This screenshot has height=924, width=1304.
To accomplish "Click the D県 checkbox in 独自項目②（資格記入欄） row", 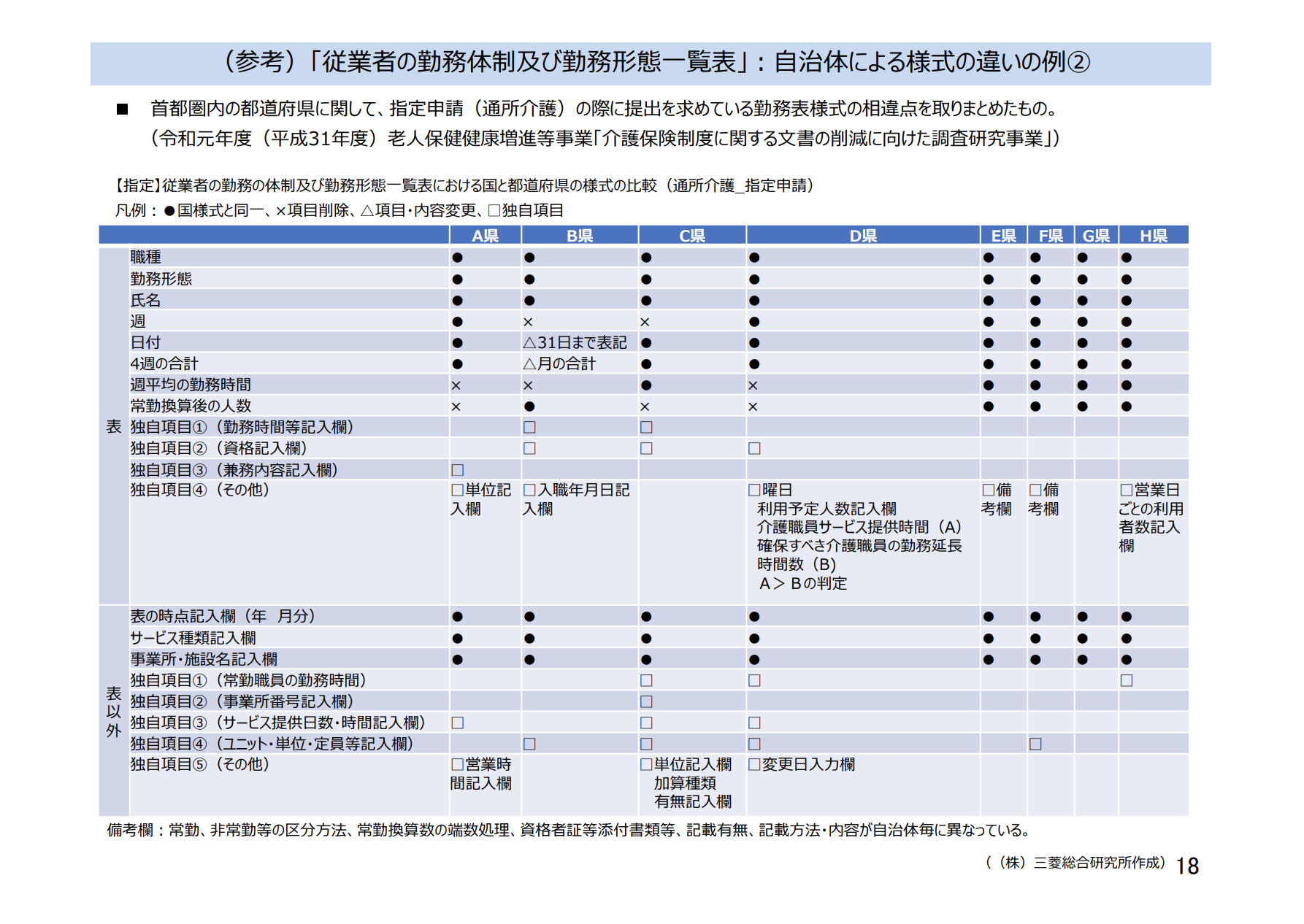I will point(754,448).
